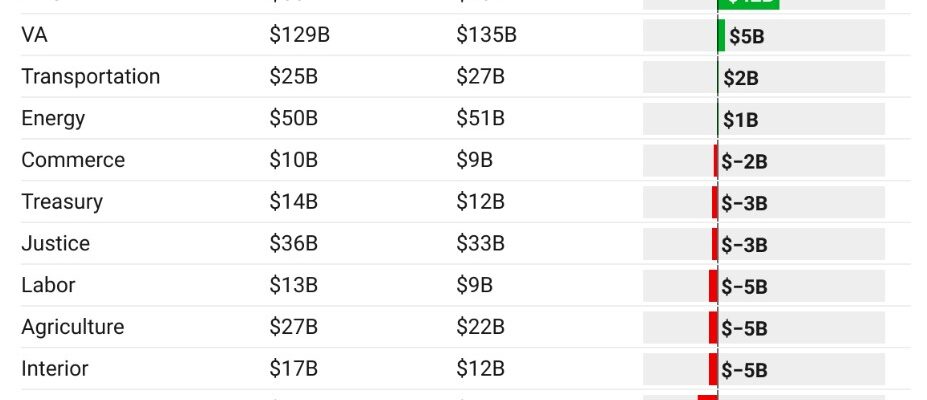Click the green $5B change bar

point(721,35)
